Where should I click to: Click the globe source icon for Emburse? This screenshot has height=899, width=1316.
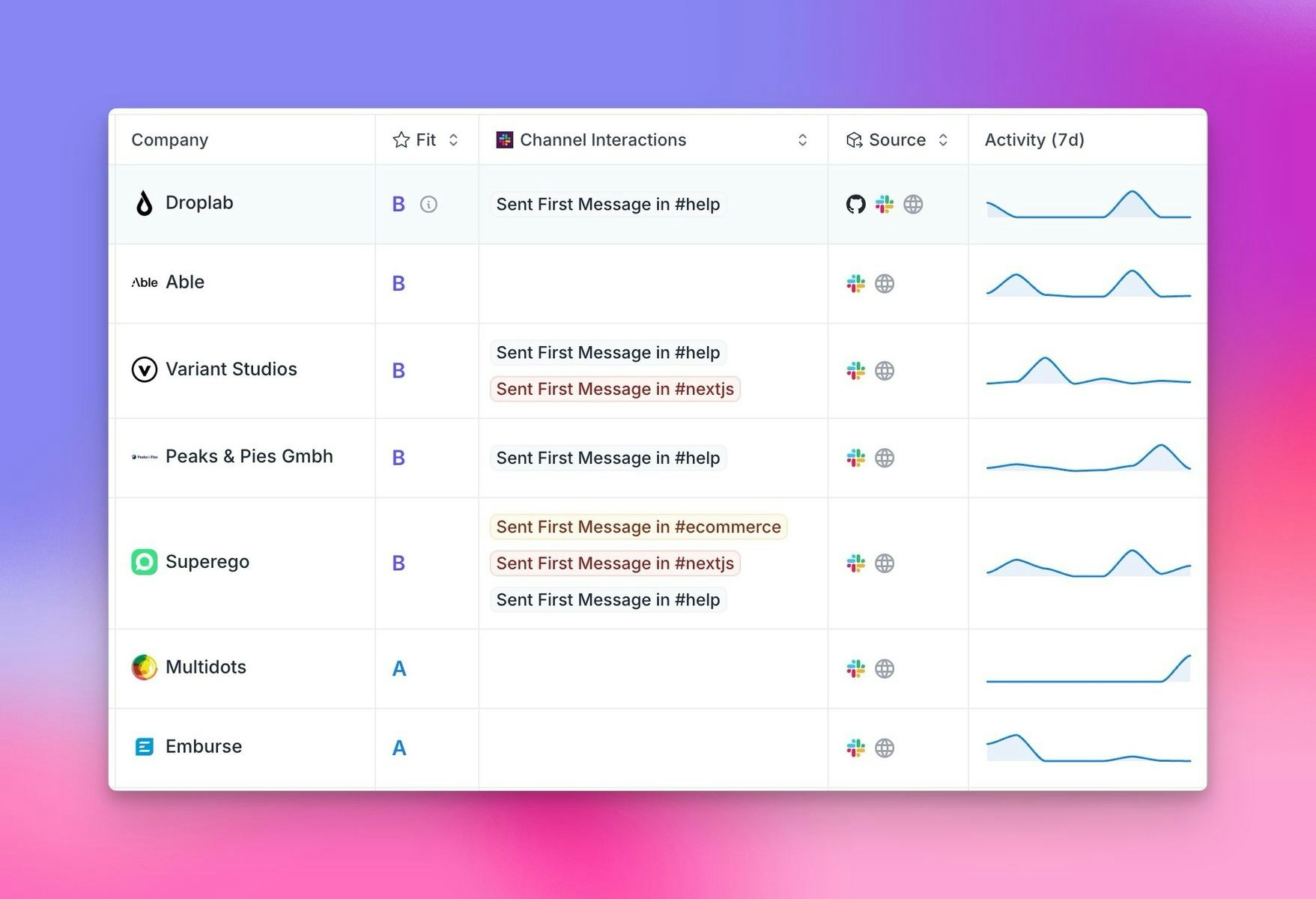(x=885, y=747)
